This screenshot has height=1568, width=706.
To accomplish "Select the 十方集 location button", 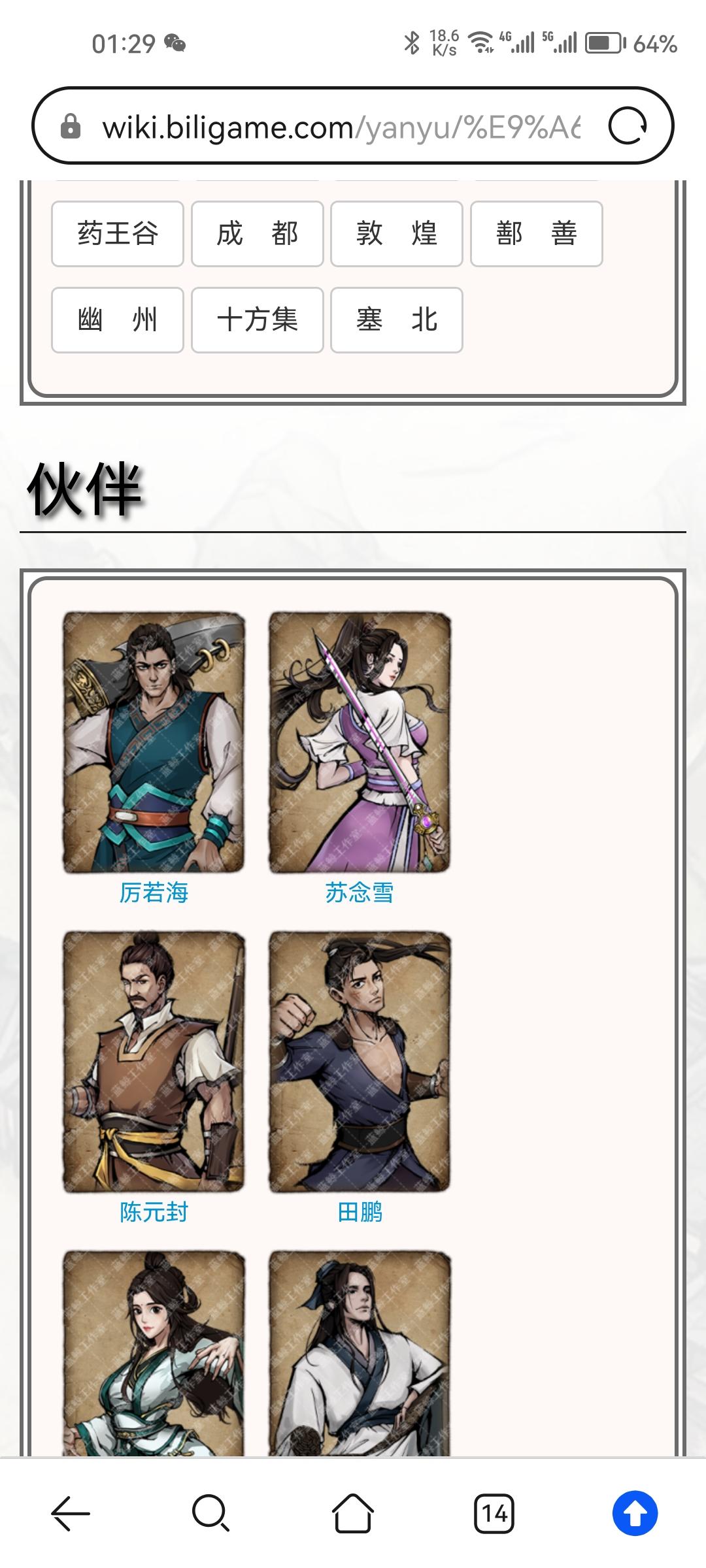I will [258, 320].
